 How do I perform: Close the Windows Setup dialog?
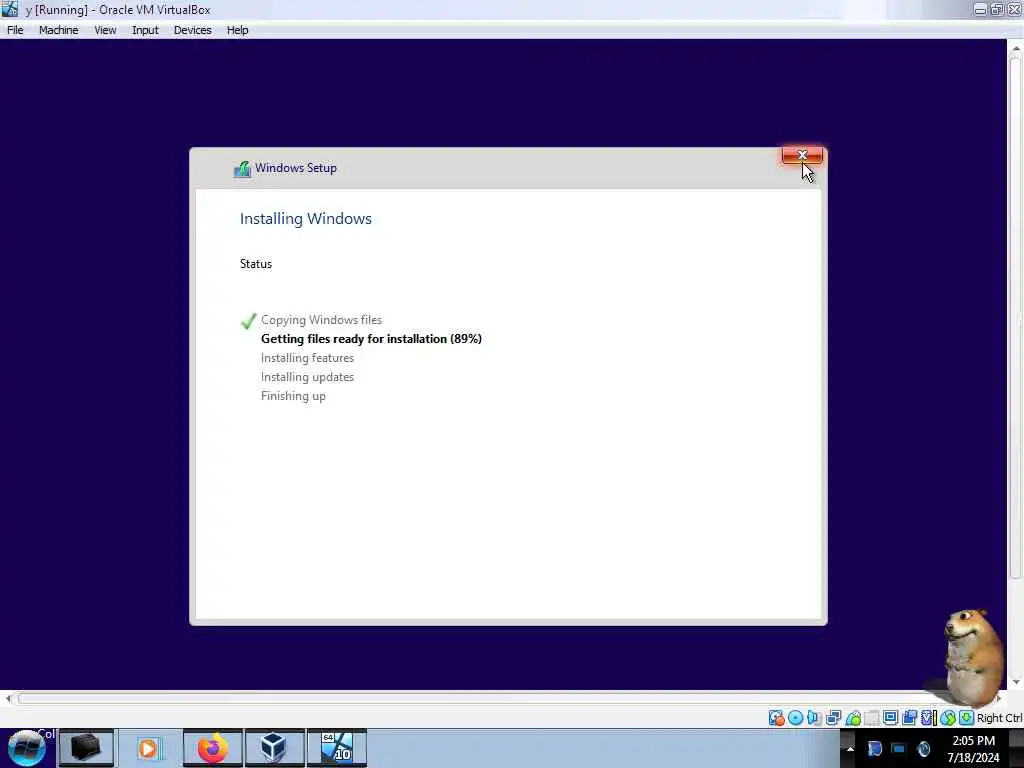[802, 155]
